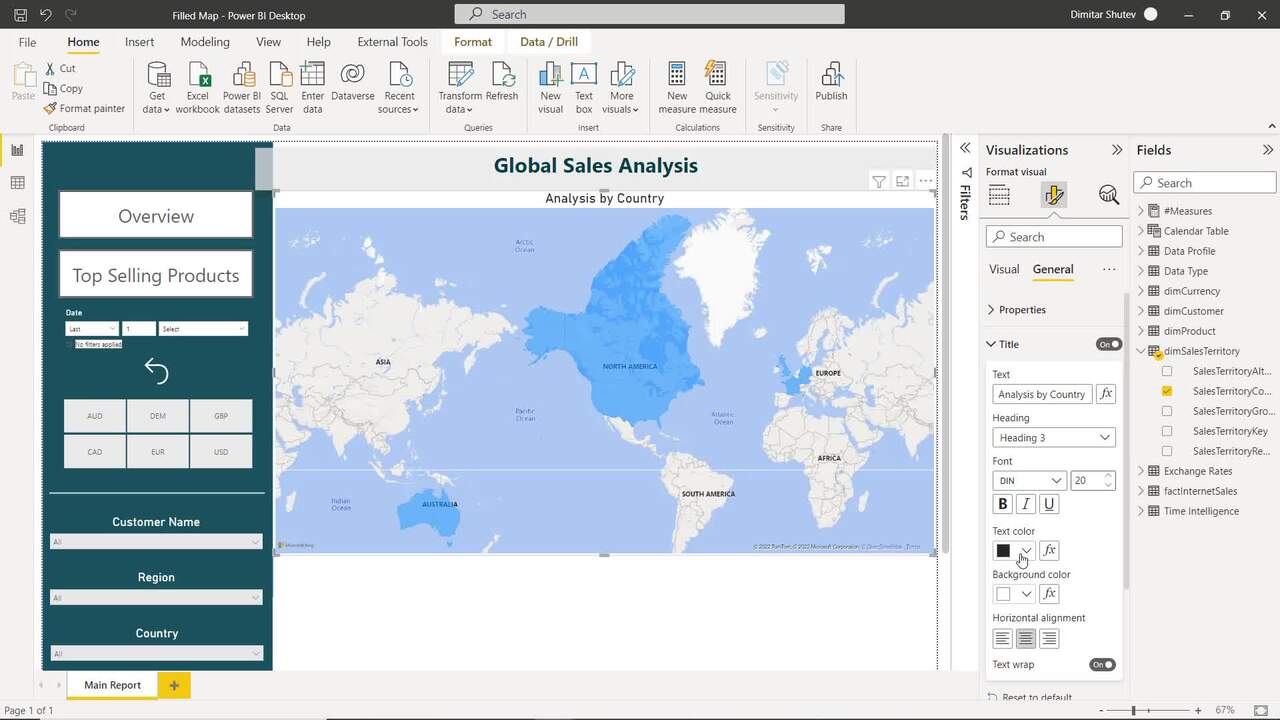Open the File menu
Image resolution: width=1280 pixels, height=720 pixels.
point(27,42)
